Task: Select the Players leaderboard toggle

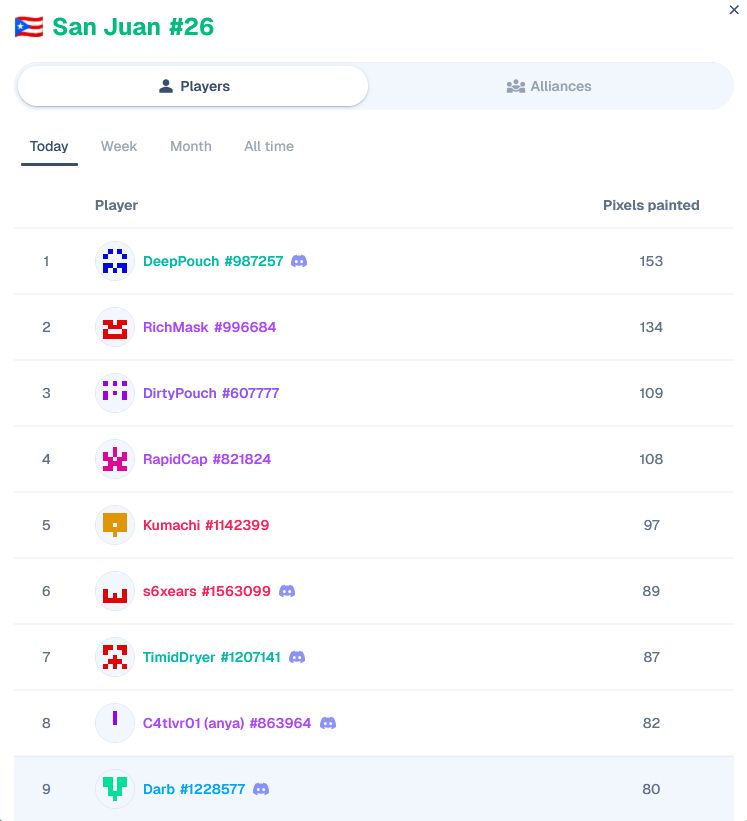Action: (193, 86)
